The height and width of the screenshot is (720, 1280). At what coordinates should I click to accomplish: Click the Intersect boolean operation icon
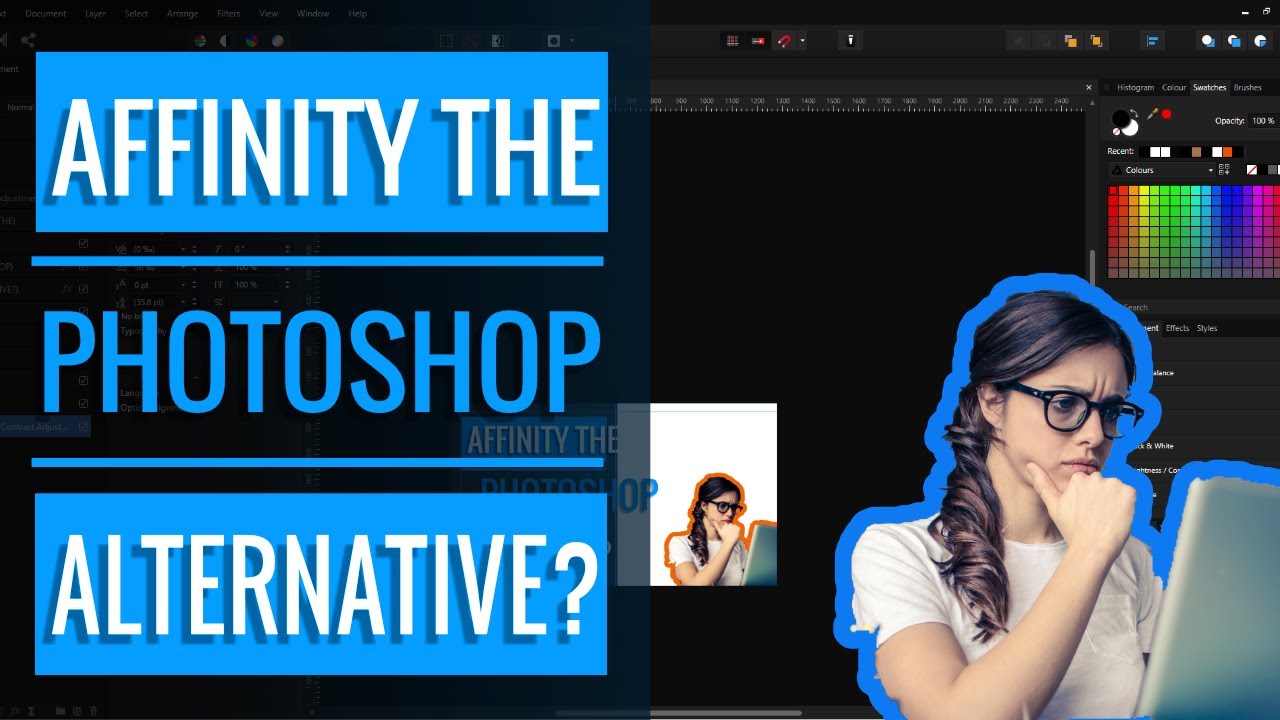pos(1260,41)
